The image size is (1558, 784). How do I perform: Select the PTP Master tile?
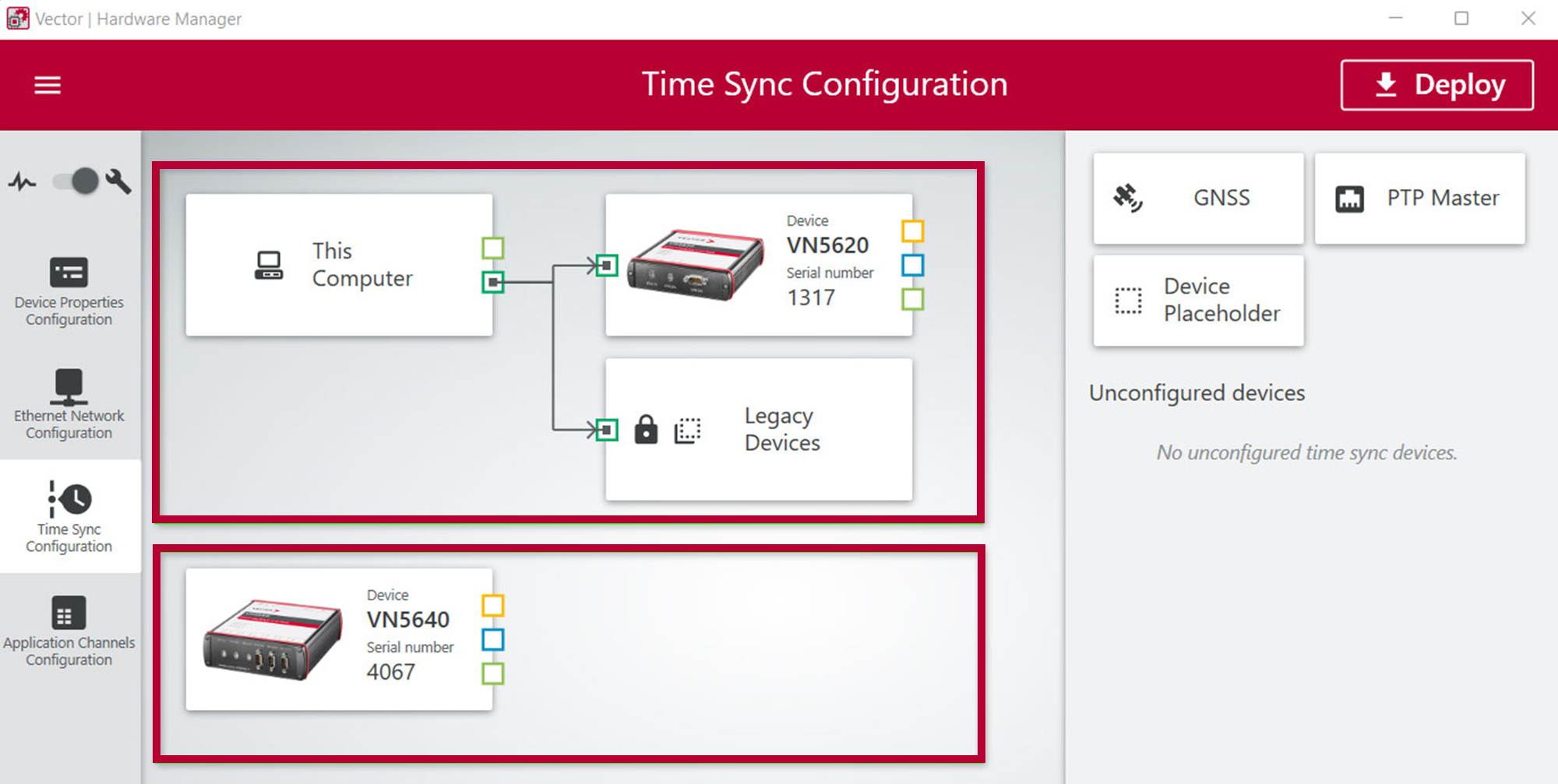1419,199
